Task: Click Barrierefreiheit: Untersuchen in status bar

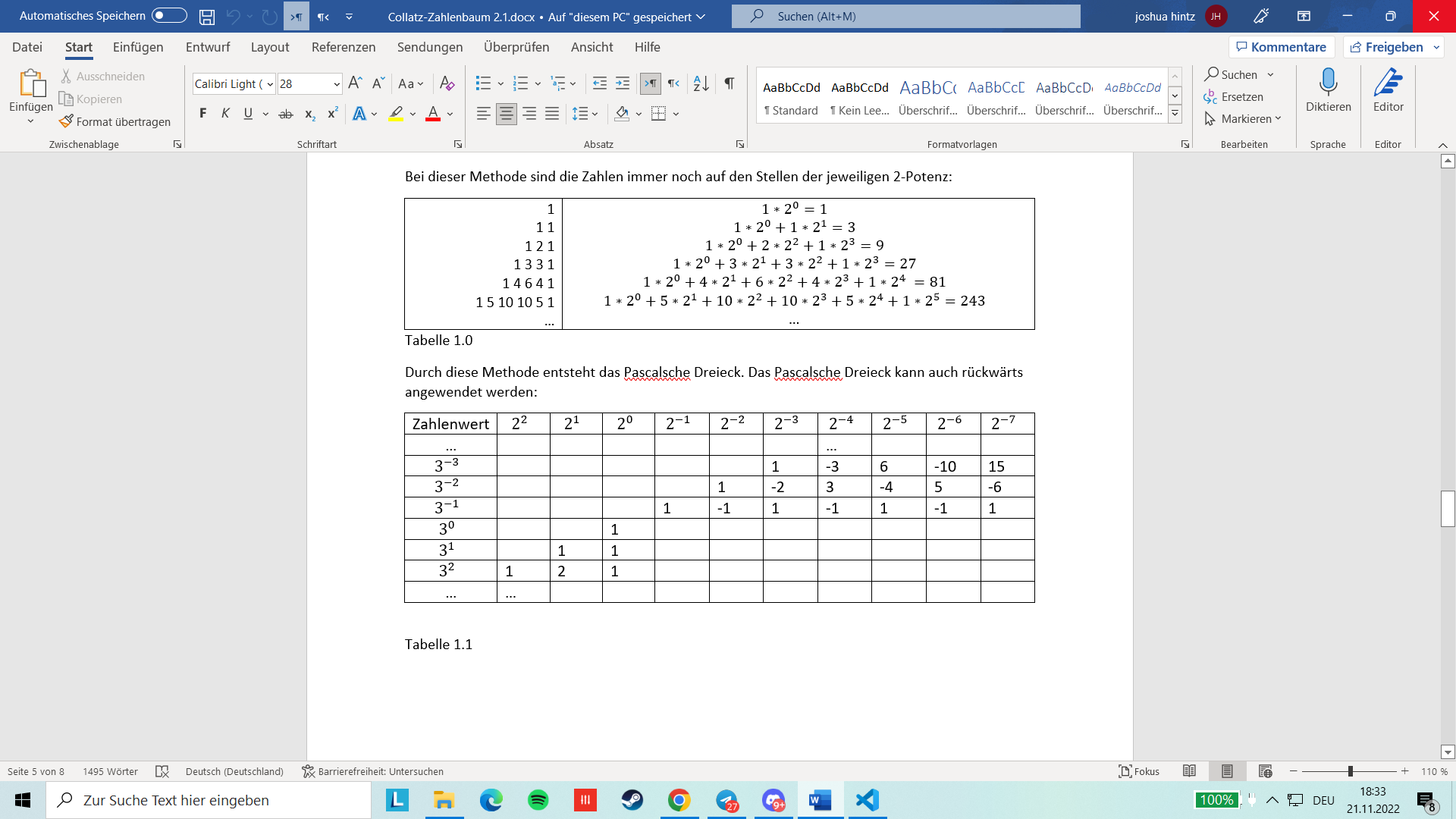Action: [x=372, y=771]
